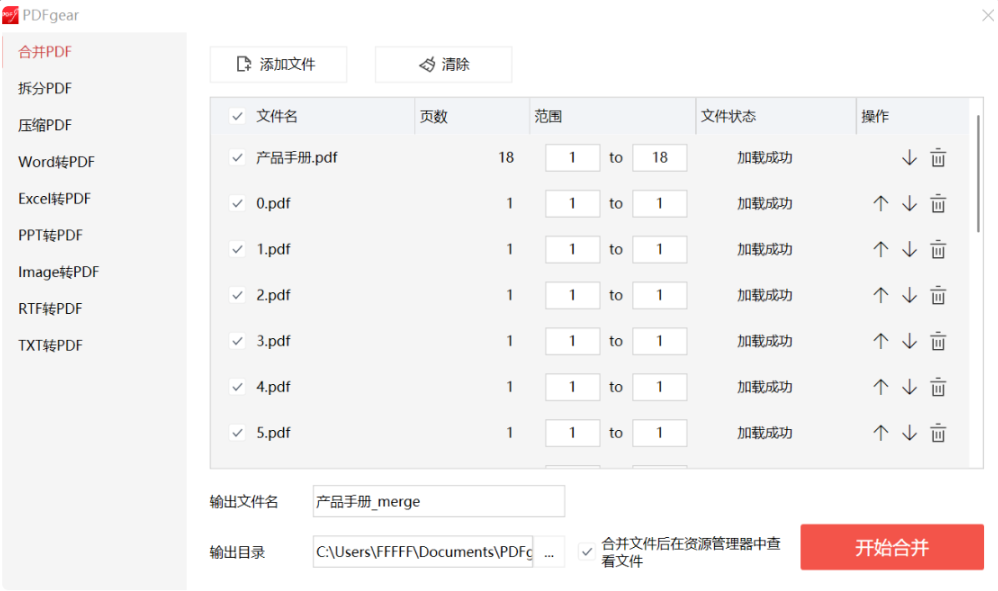Start merging with 开始合并
The image size is (998, 591).
[x=892, y=547]
